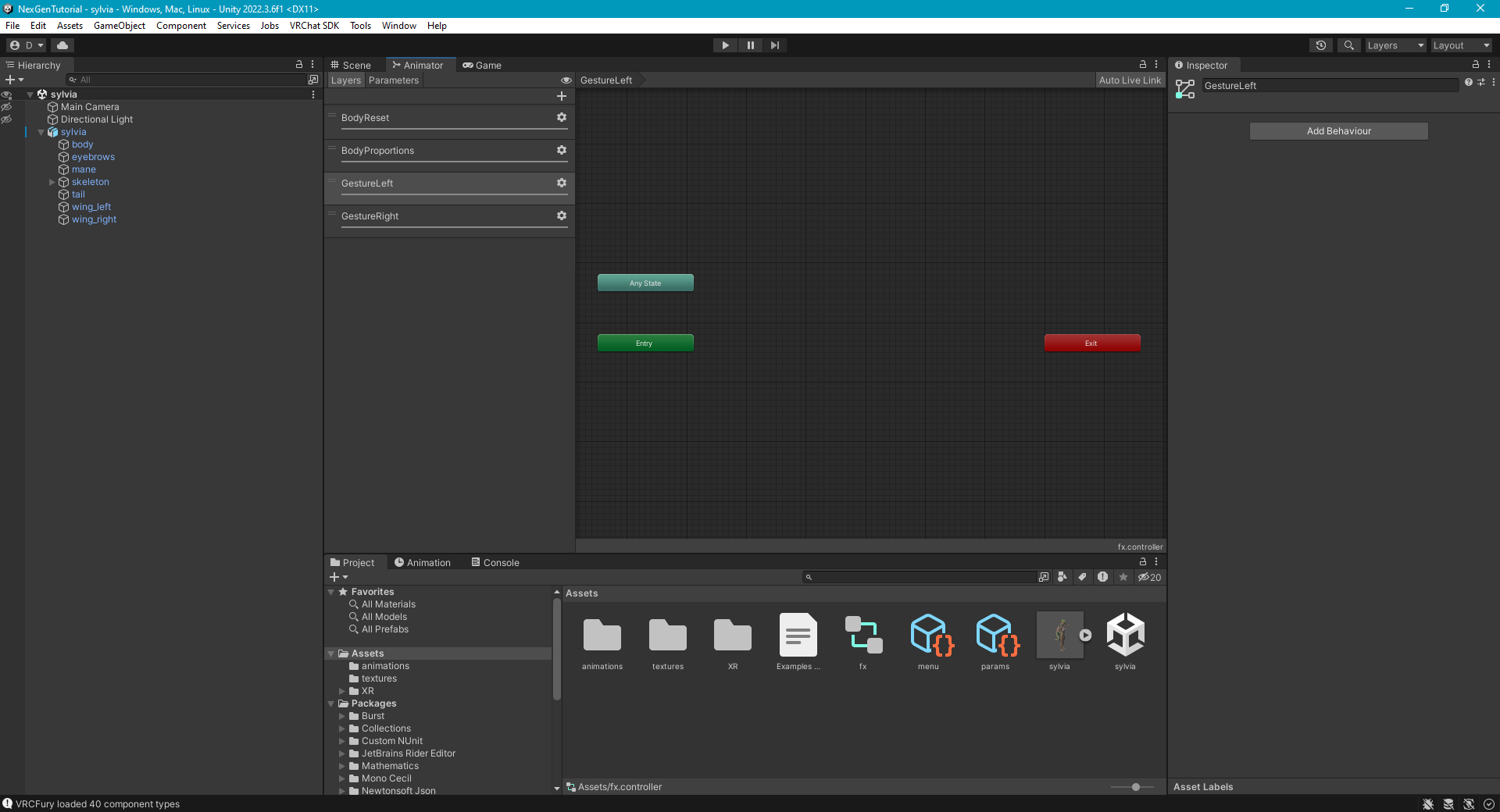
Task: Filter Project assets by label tag
Action: pyautogui.click(x=1082, y=577)
